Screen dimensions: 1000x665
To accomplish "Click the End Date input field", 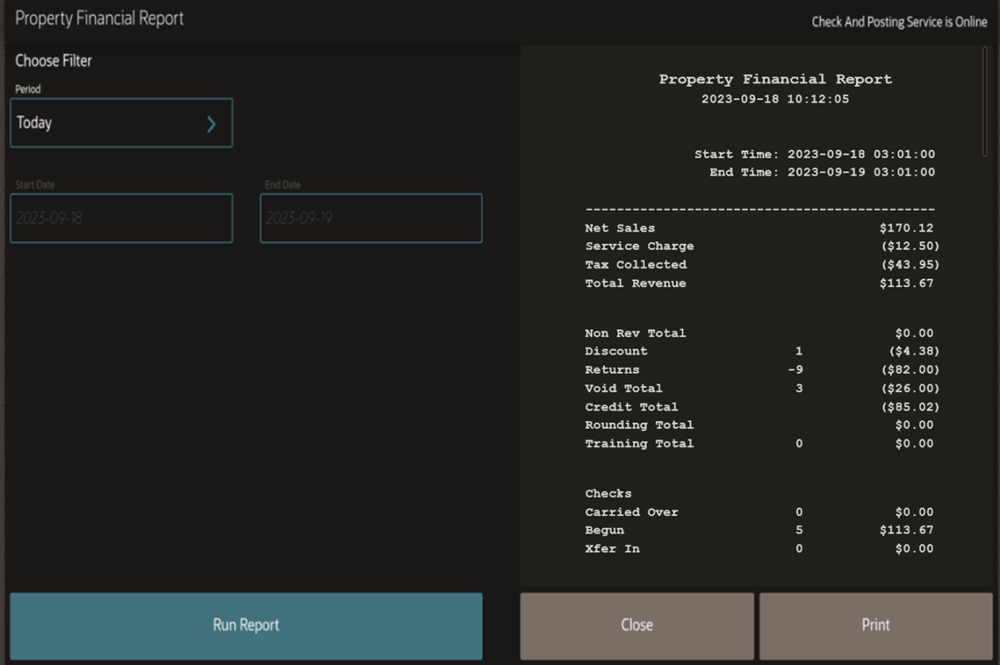I will (370, 218).
